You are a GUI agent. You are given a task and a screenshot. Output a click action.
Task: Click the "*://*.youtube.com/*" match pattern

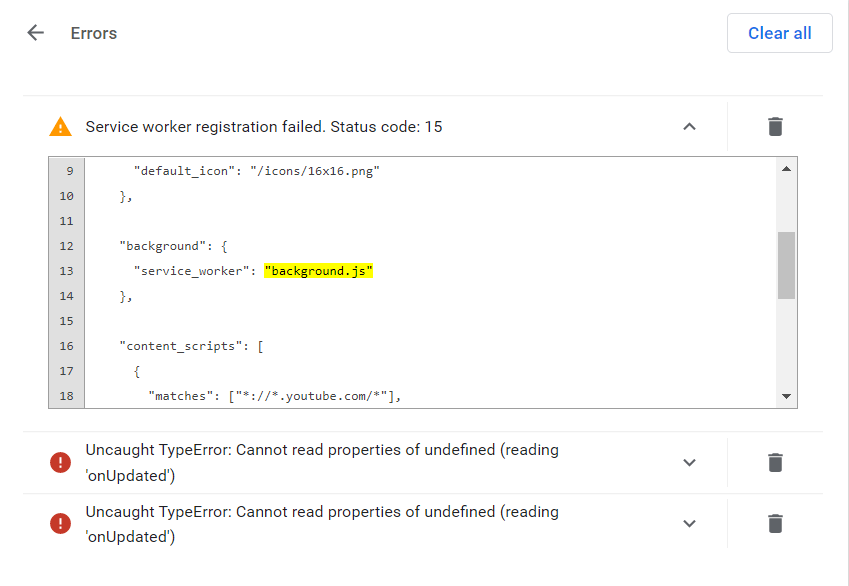311,396
